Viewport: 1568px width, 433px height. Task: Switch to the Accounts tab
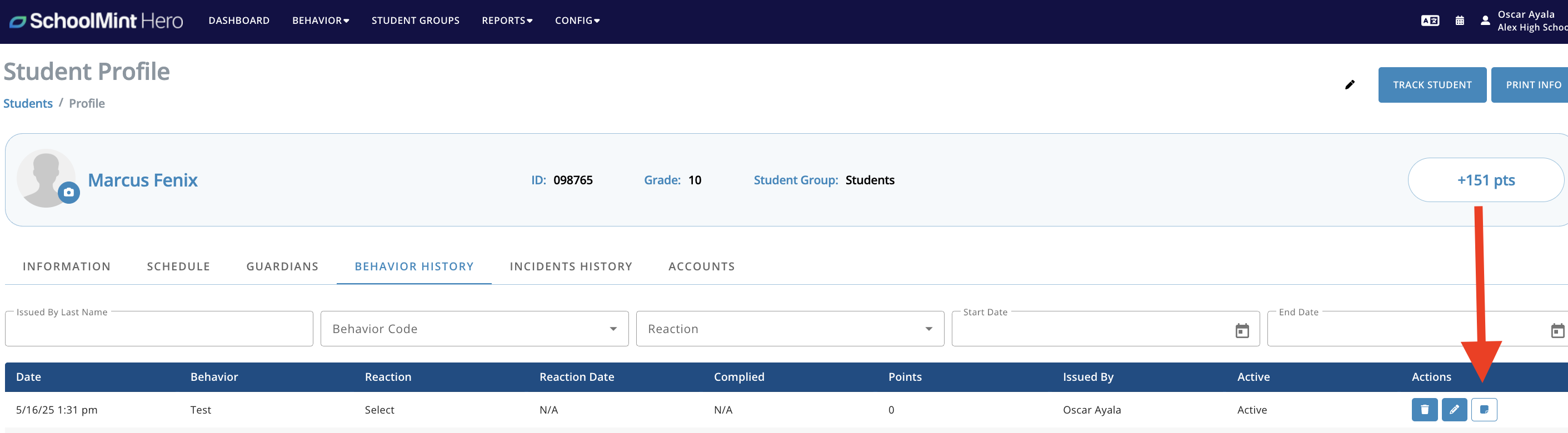click(701, 266)
